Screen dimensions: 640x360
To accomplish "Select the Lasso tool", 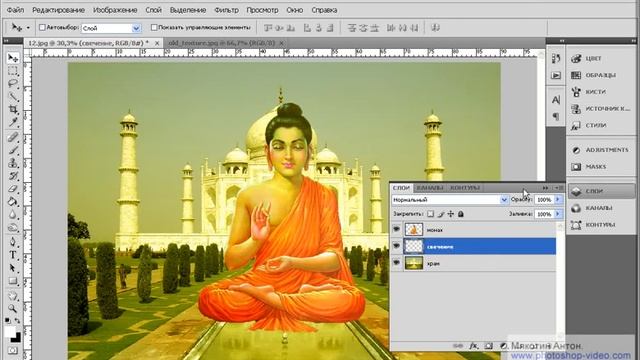I will pyautogui.click(x=13, y=84).
